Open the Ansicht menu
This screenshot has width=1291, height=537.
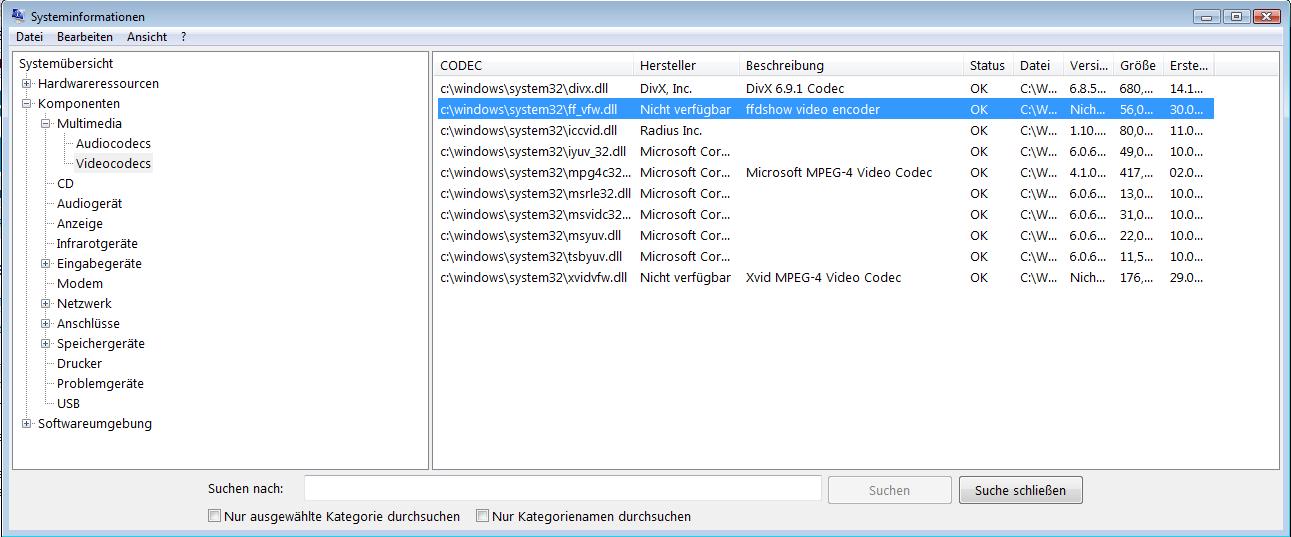coord(147,37)
